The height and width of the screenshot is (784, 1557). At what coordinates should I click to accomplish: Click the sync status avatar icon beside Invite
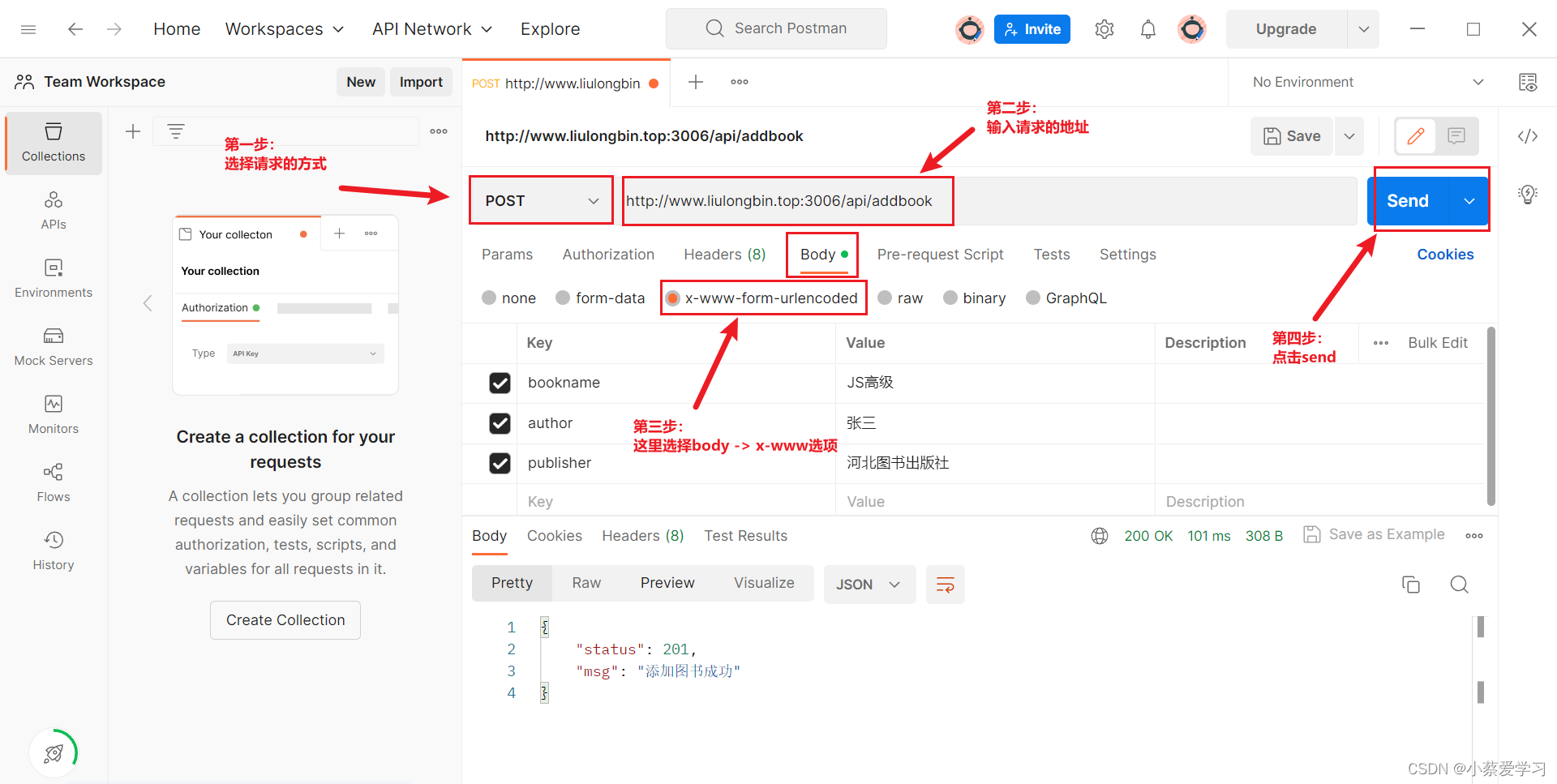click(x=970, y=30)
